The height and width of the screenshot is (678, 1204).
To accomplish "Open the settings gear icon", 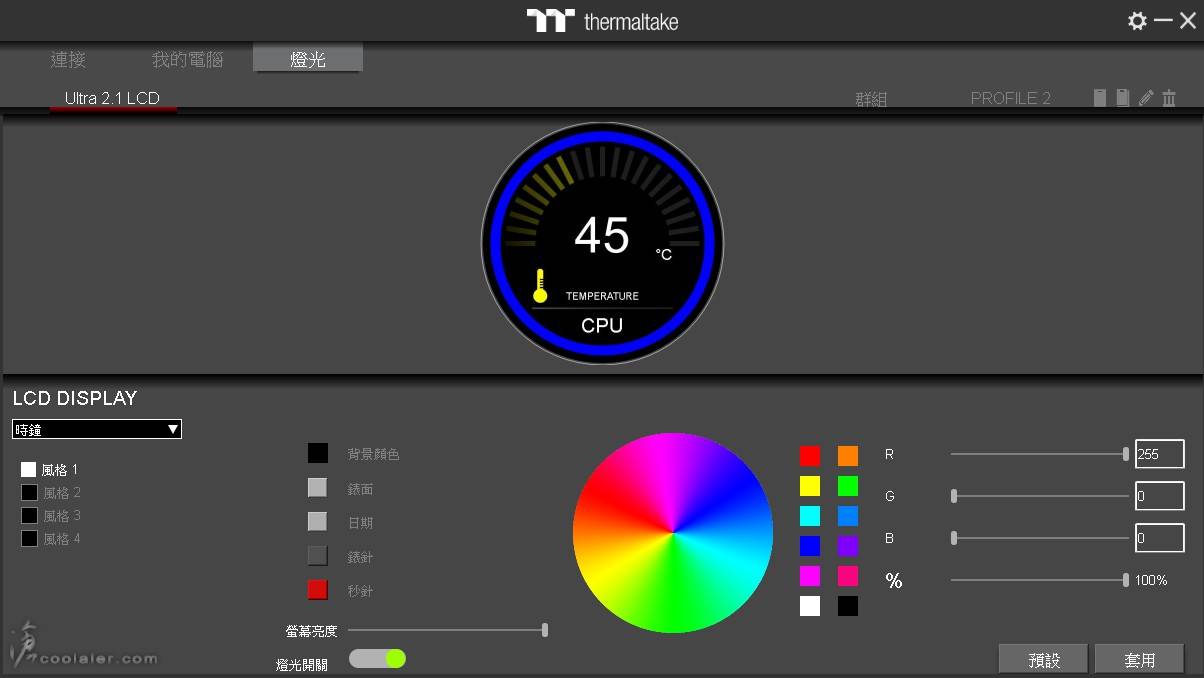I will (x=1137, y=21).
